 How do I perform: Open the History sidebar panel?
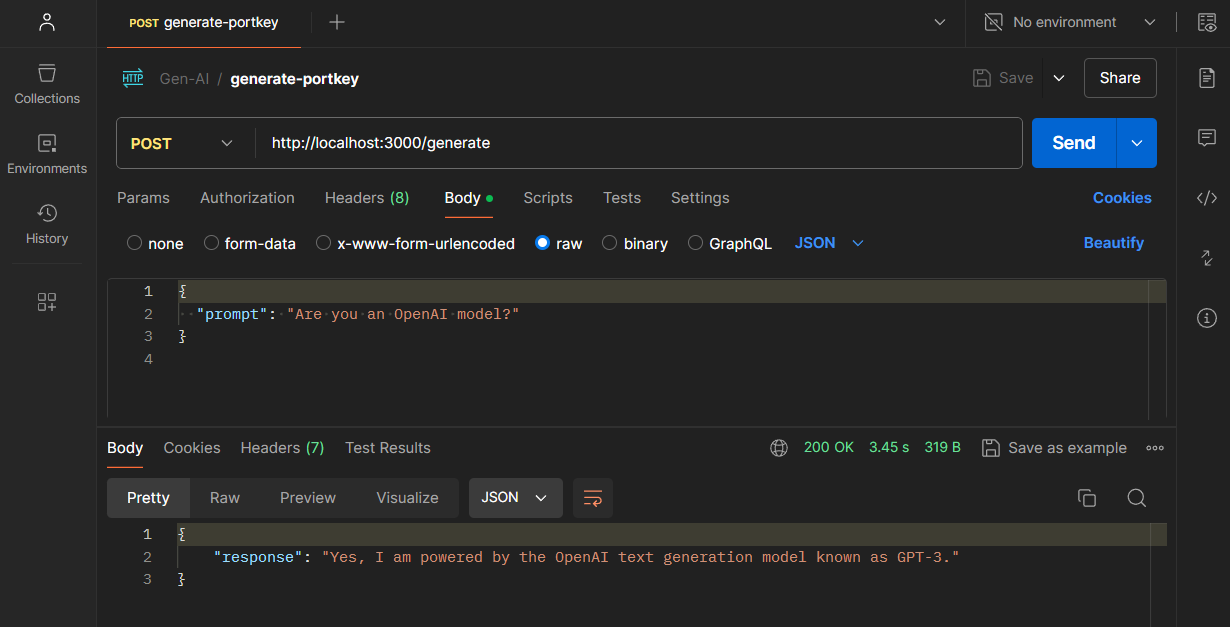(x=47, y=224)
